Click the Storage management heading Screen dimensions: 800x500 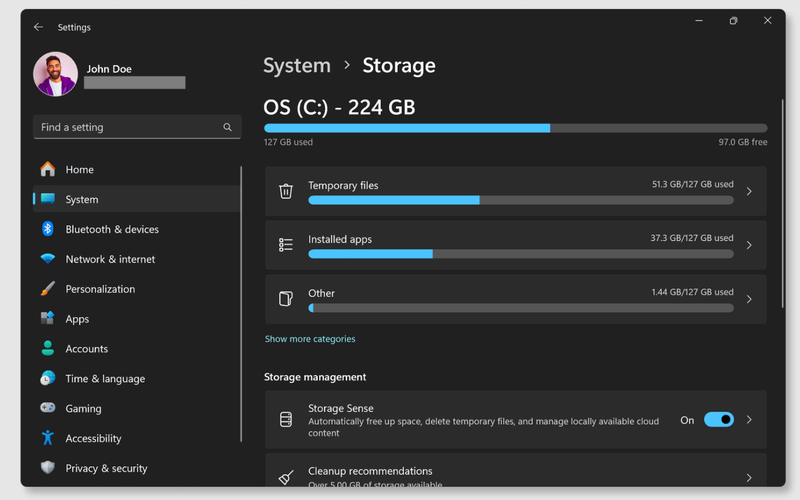click(x=315, y=377)
